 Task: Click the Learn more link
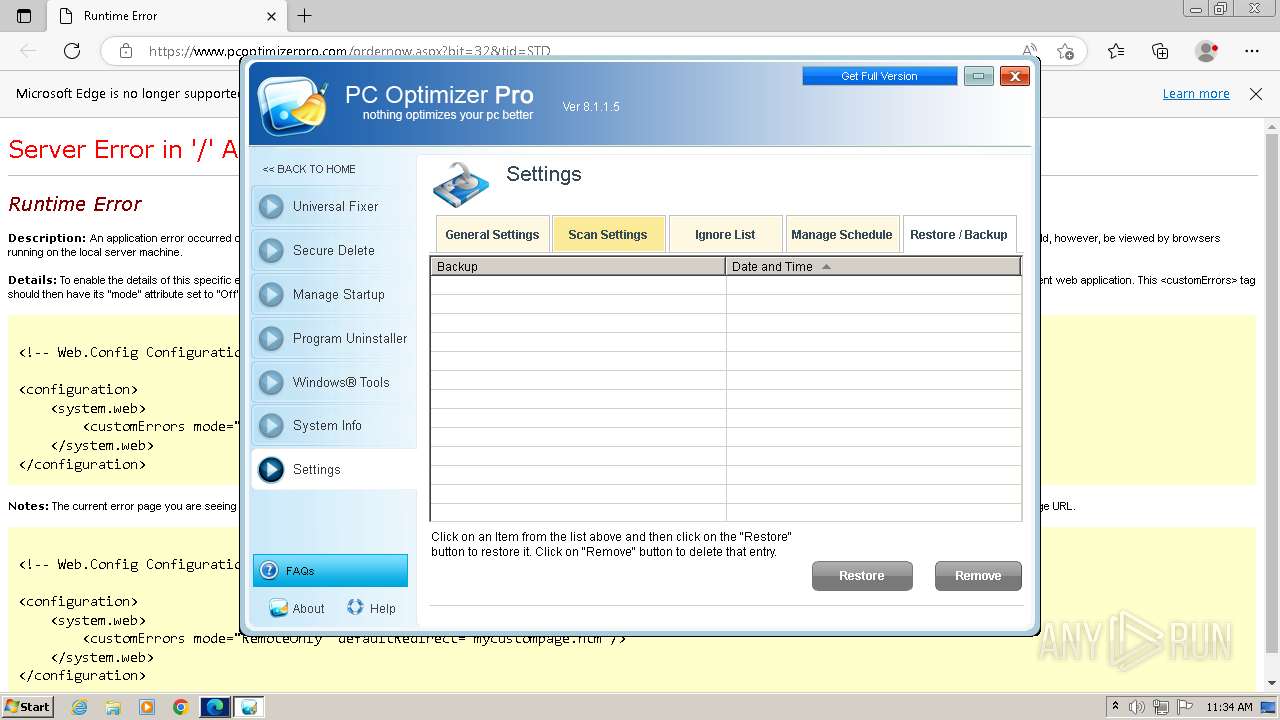pos(1196,94)
